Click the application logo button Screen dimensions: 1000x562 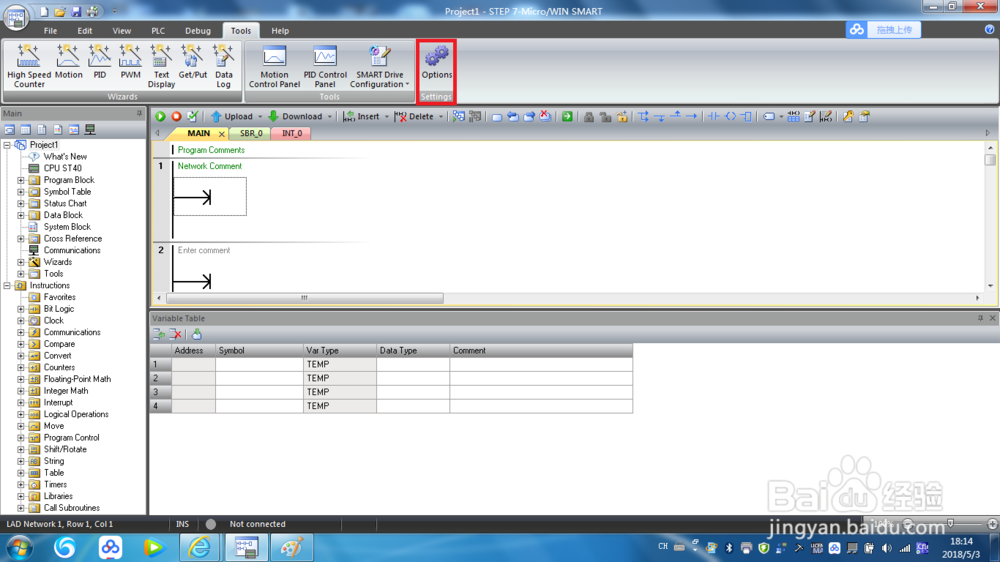(x=16, y=16)
